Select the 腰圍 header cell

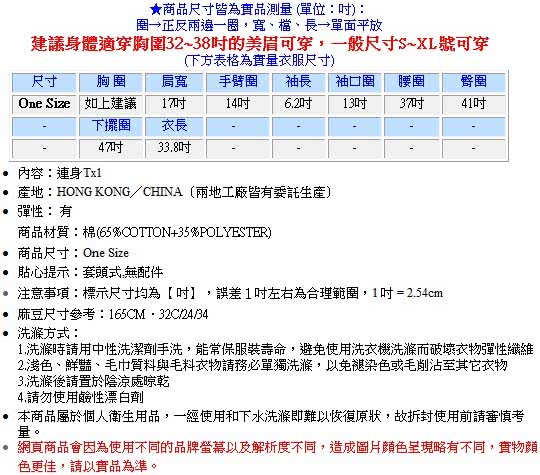tap(411, 82)
